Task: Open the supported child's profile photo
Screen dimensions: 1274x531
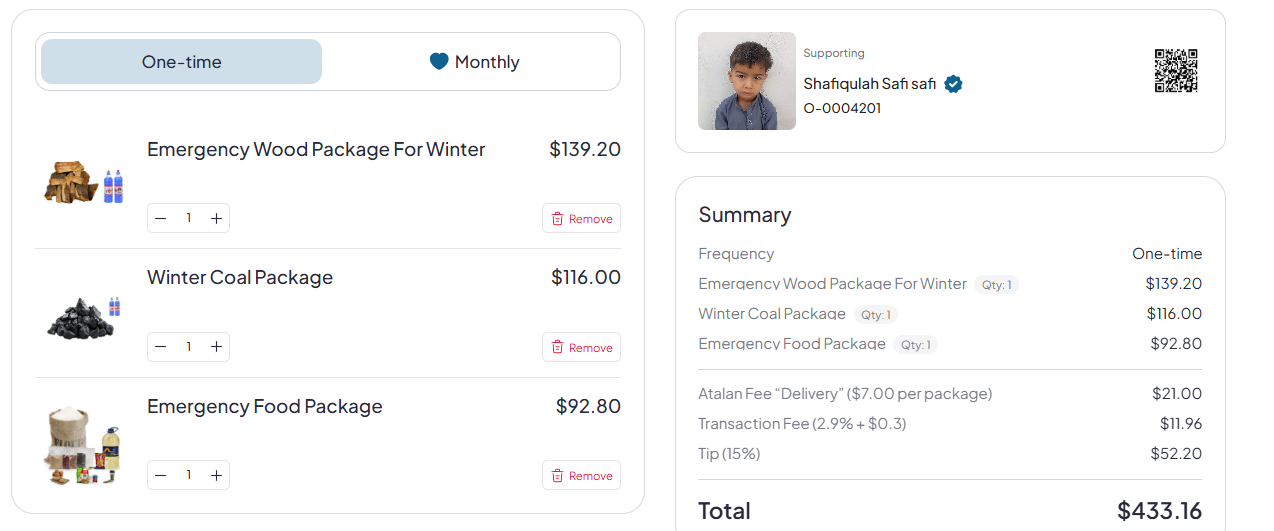Action: 747,81
